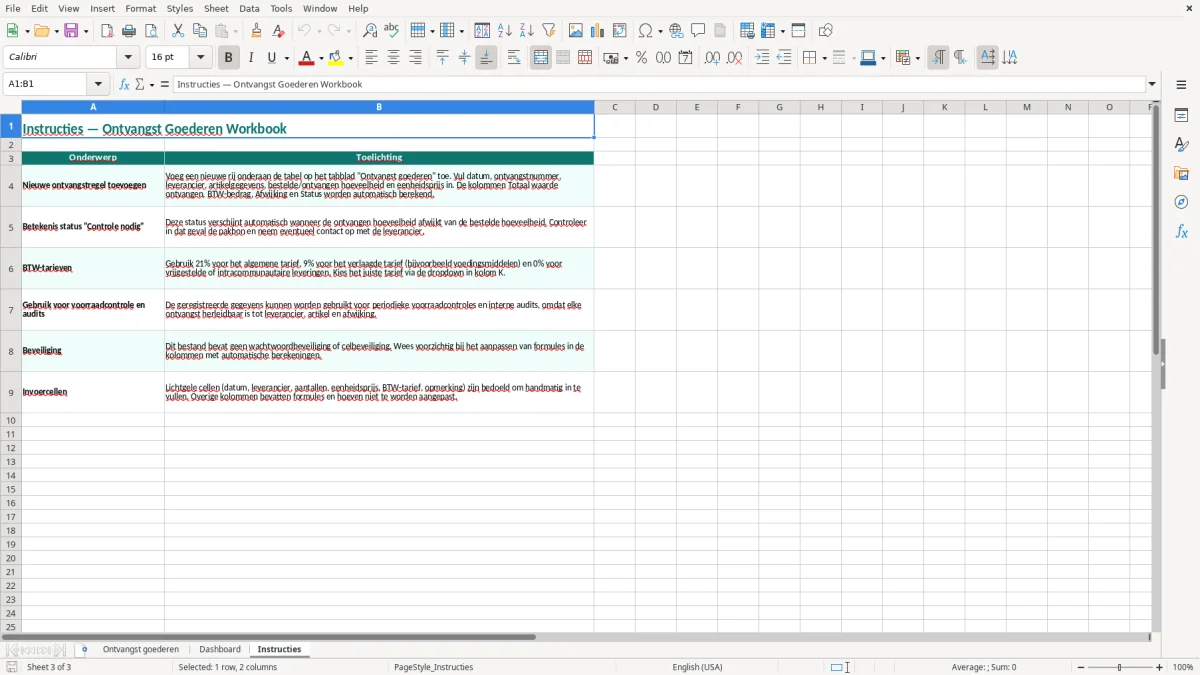Open Borders dropdown arrow

pyautogui.click(x=824, y=58)
